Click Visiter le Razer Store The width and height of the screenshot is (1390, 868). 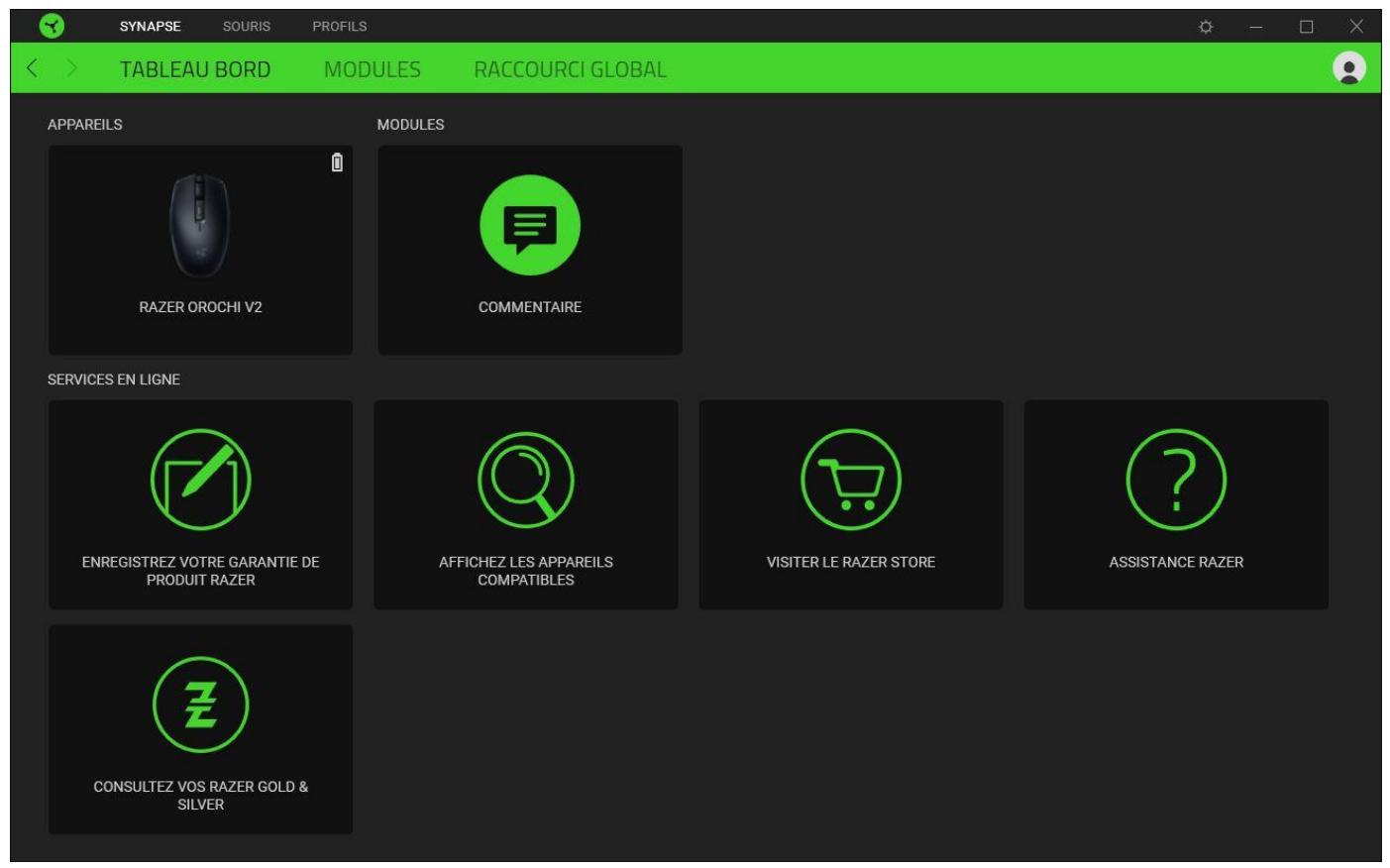click(851, 562)
